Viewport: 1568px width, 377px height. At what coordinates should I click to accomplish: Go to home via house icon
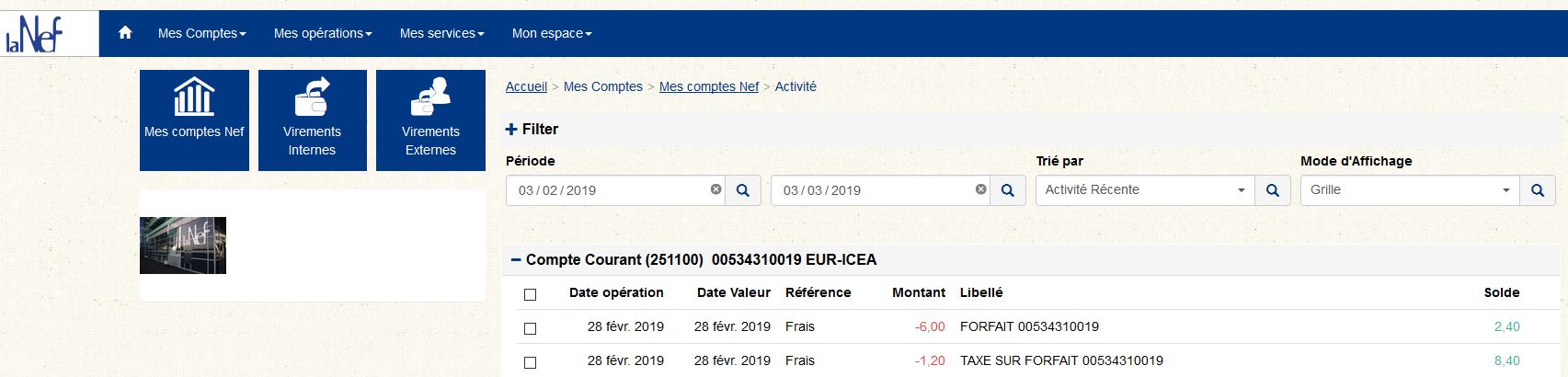pyautogui.click(x=125, y=33)
